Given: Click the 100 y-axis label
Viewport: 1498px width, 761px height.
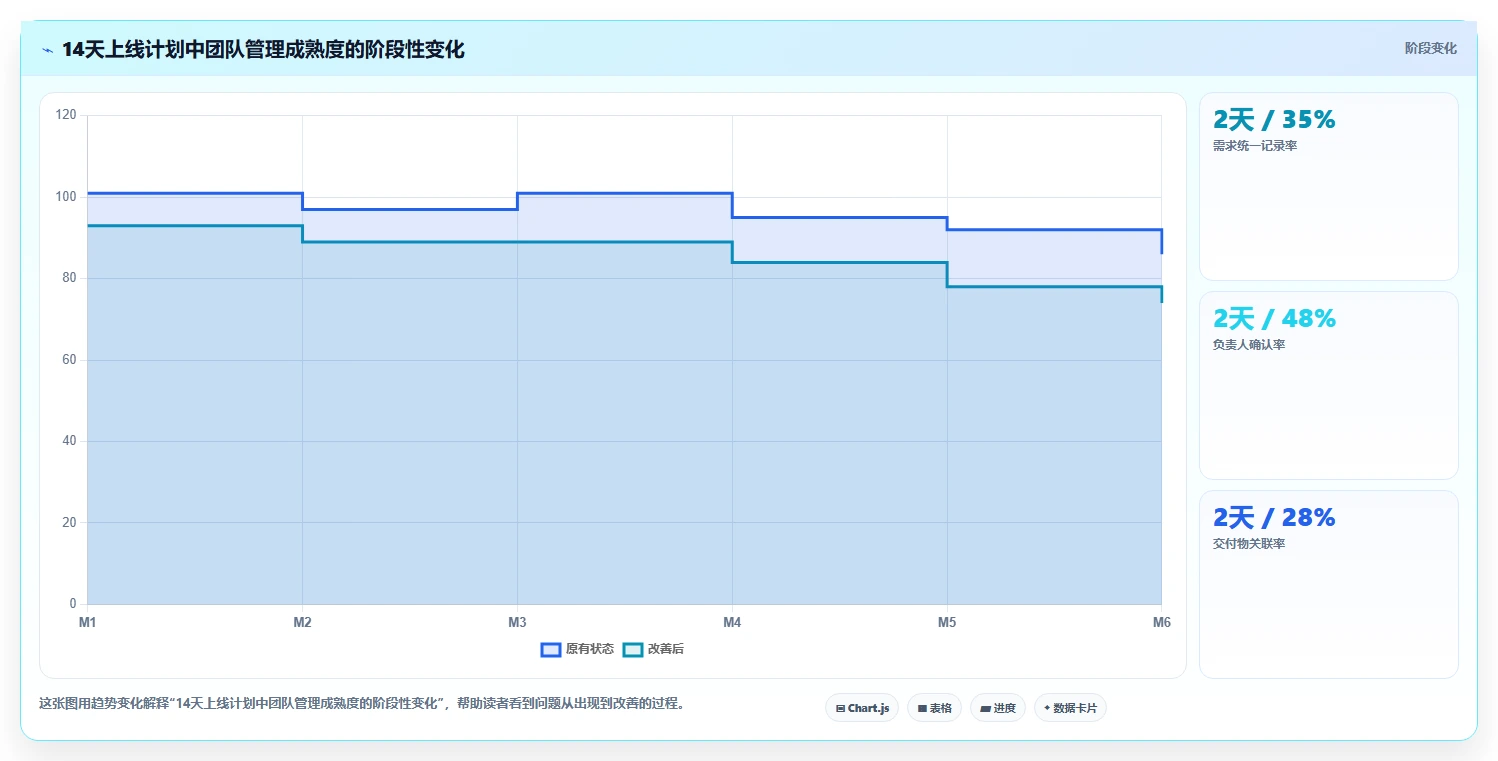Looking at the screenshot, I should click(x=66, y=197).
